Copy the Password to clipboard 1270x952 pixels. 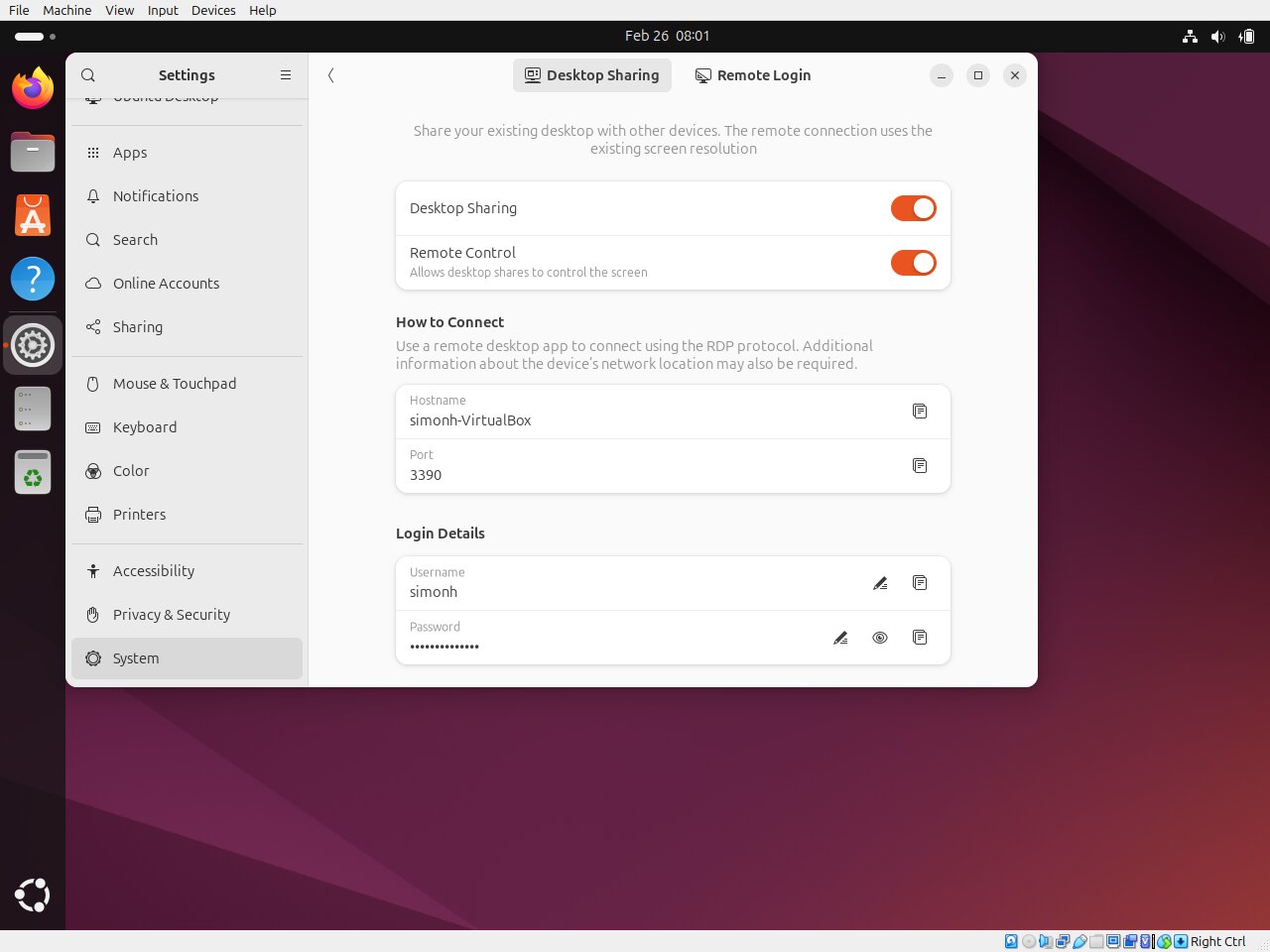(x=920, y=638)
